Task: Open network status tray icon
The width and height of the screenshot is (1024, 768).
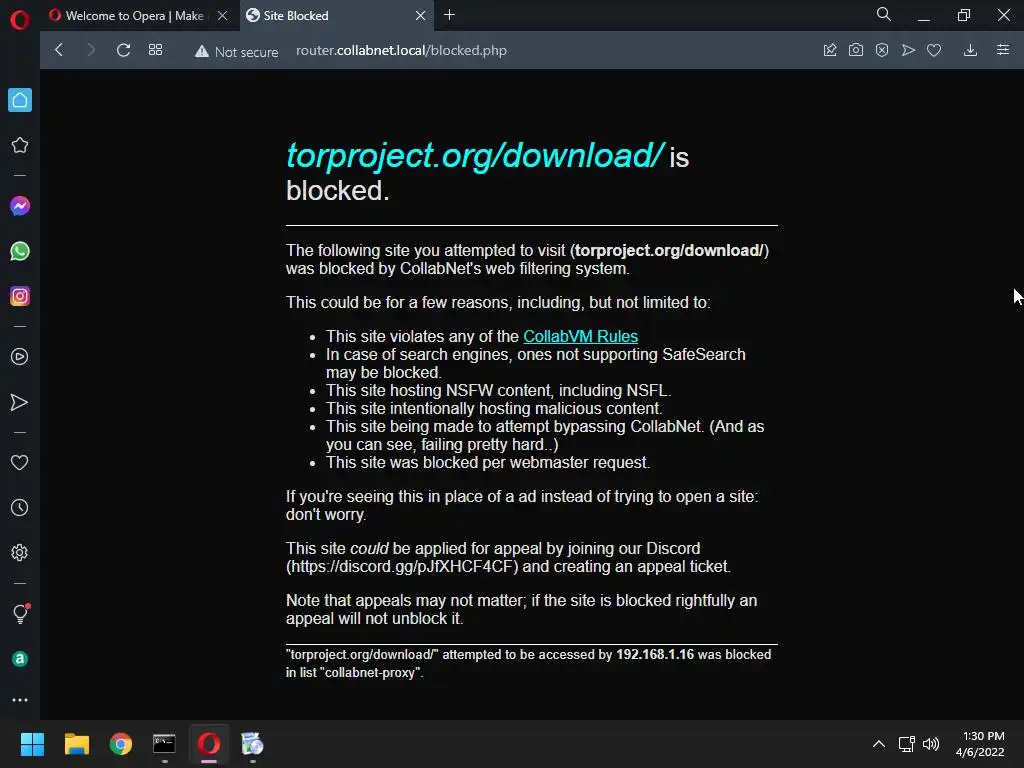Action: (x=906, y=744)
